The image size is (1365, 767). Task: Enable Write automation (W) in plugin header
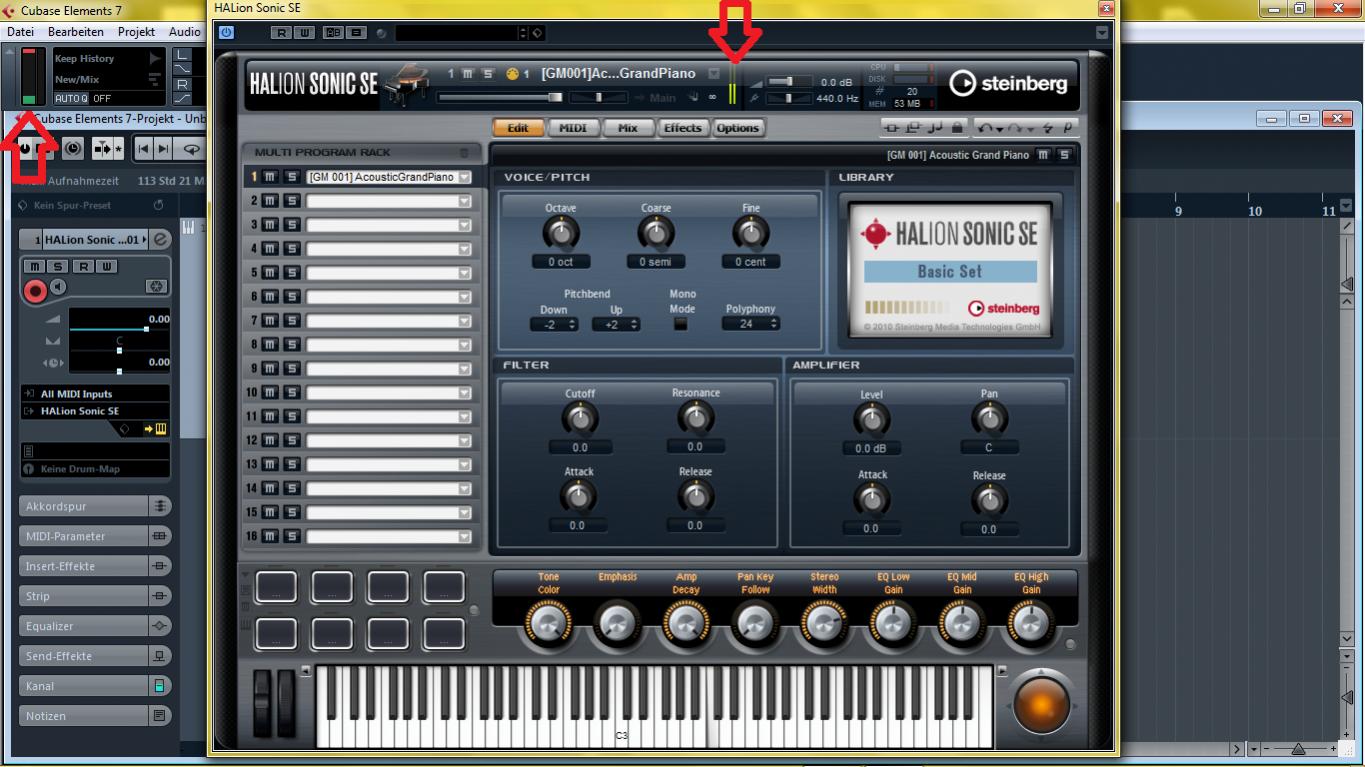click(303, 33)
